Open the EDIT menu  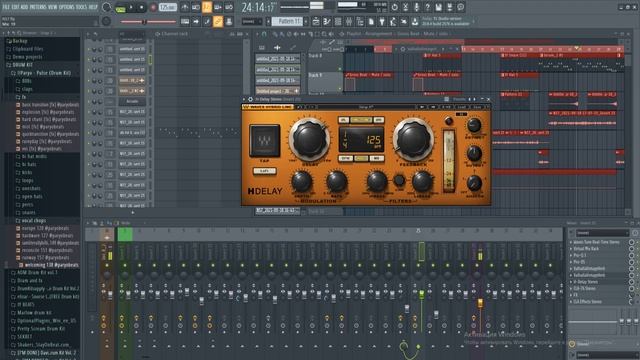pos(16,7)
